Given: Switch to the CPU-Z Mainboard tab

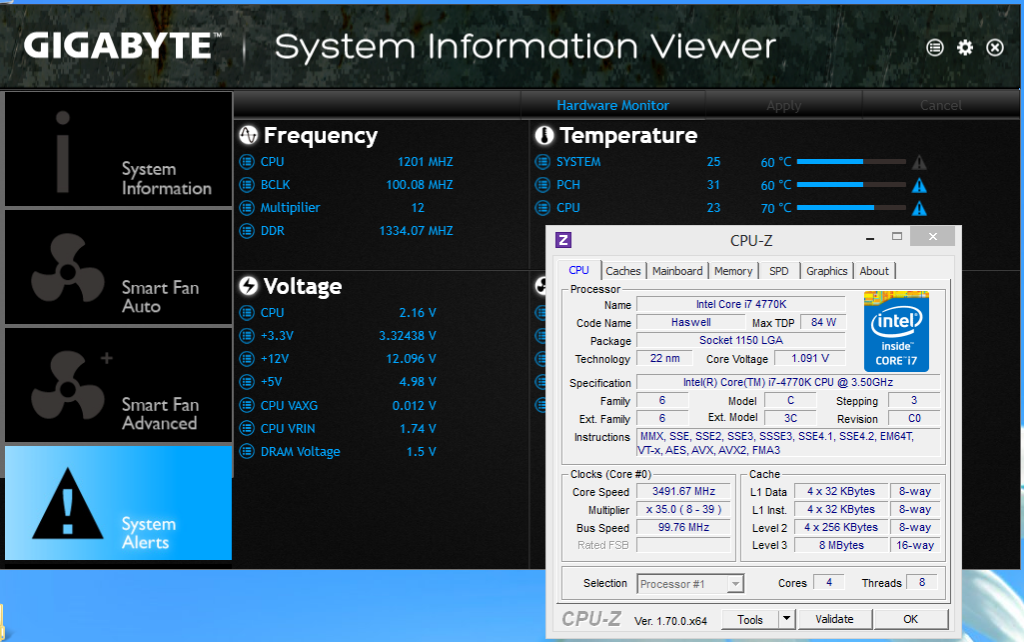Looking at the screenshot, I should (677, 271).
